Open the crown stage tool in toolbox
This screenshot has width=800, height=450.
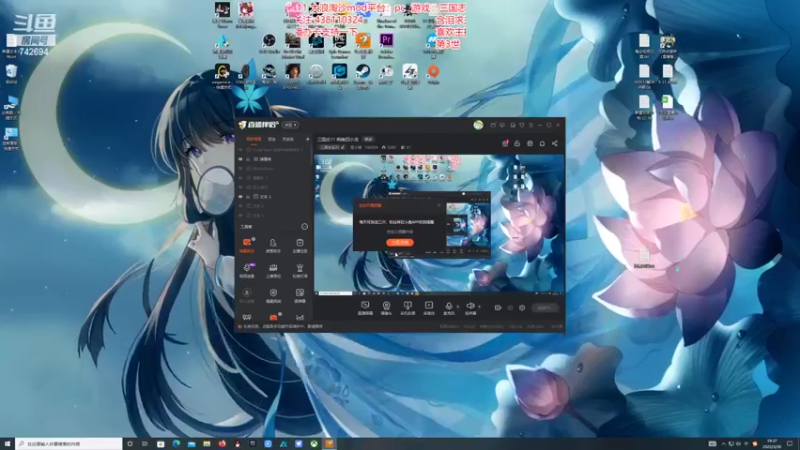click(x=273, y=270)
